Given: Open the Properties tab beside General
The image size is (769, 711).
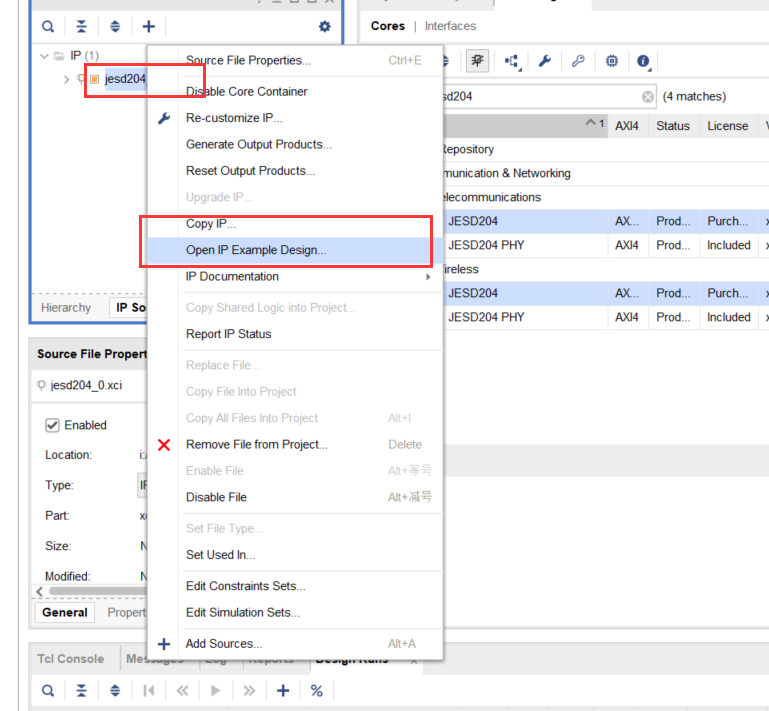Looking at the screenshot, I should [x=126, y=612].
